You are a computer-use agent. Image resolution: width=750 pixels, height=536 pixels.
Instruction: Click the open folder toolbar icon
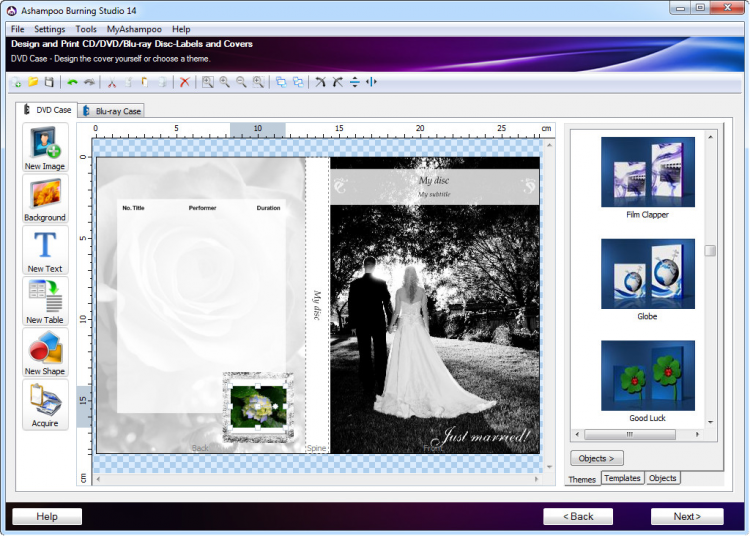click(x=33, y=82)
